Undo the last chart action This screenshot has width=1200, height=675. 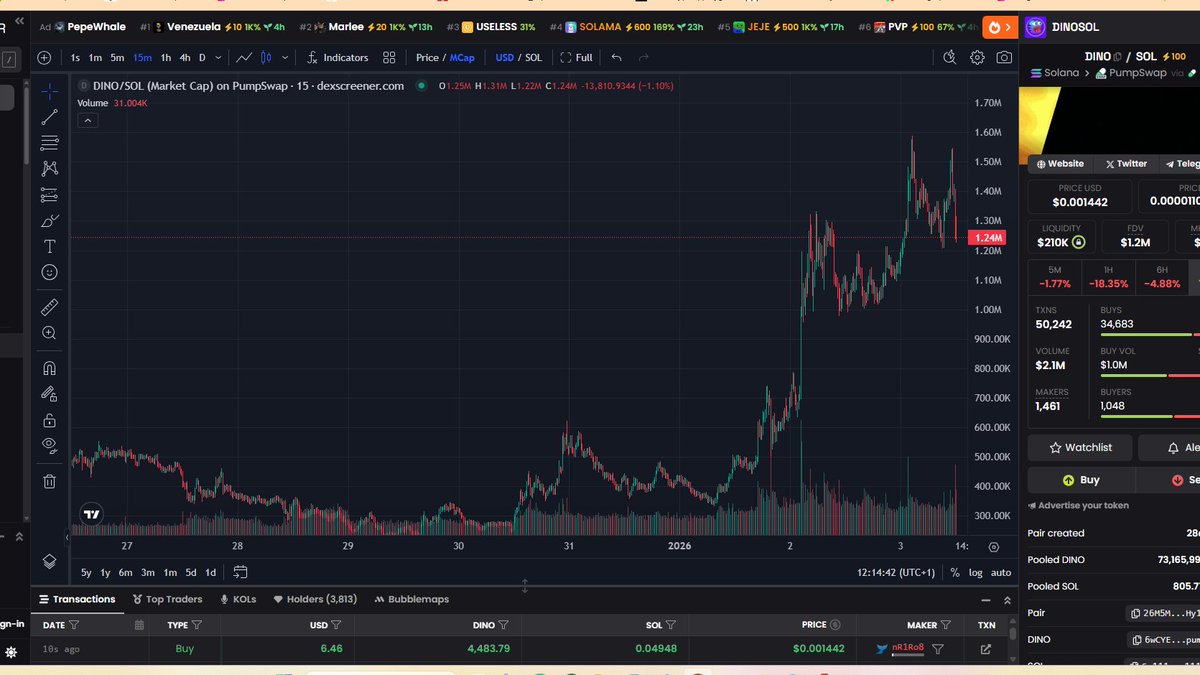click(x=617, y=58)
